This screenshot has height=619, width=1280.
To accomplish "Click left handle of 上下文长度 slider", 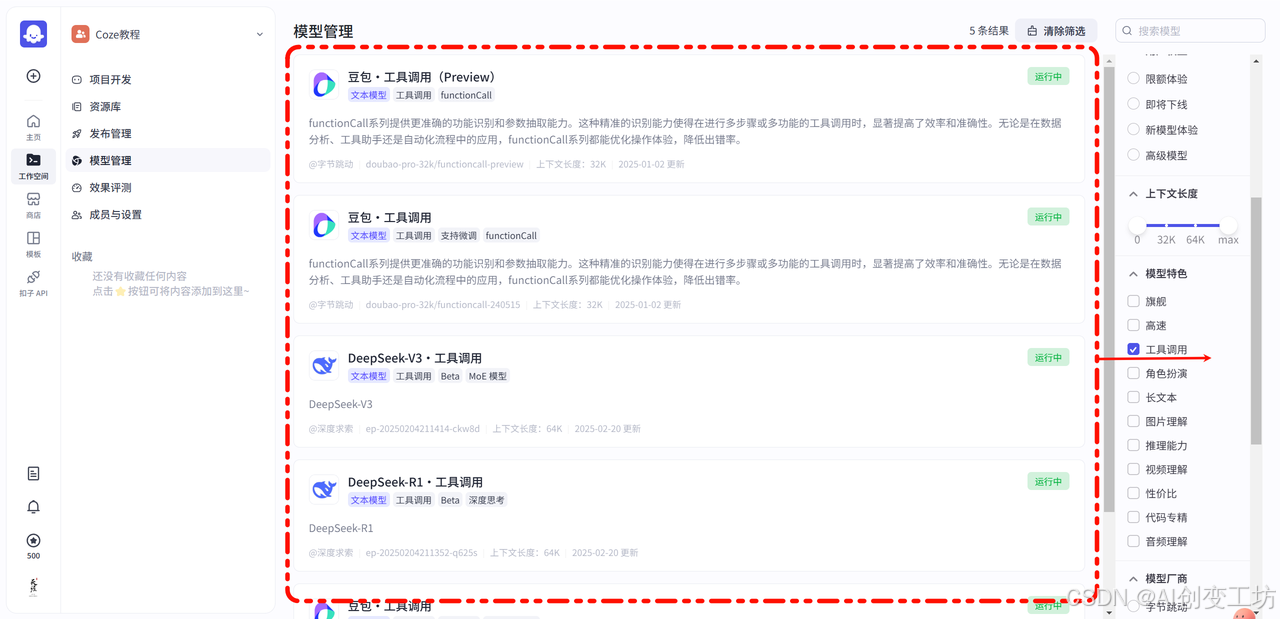I will pyautogui.click(x=1137, y=225).
